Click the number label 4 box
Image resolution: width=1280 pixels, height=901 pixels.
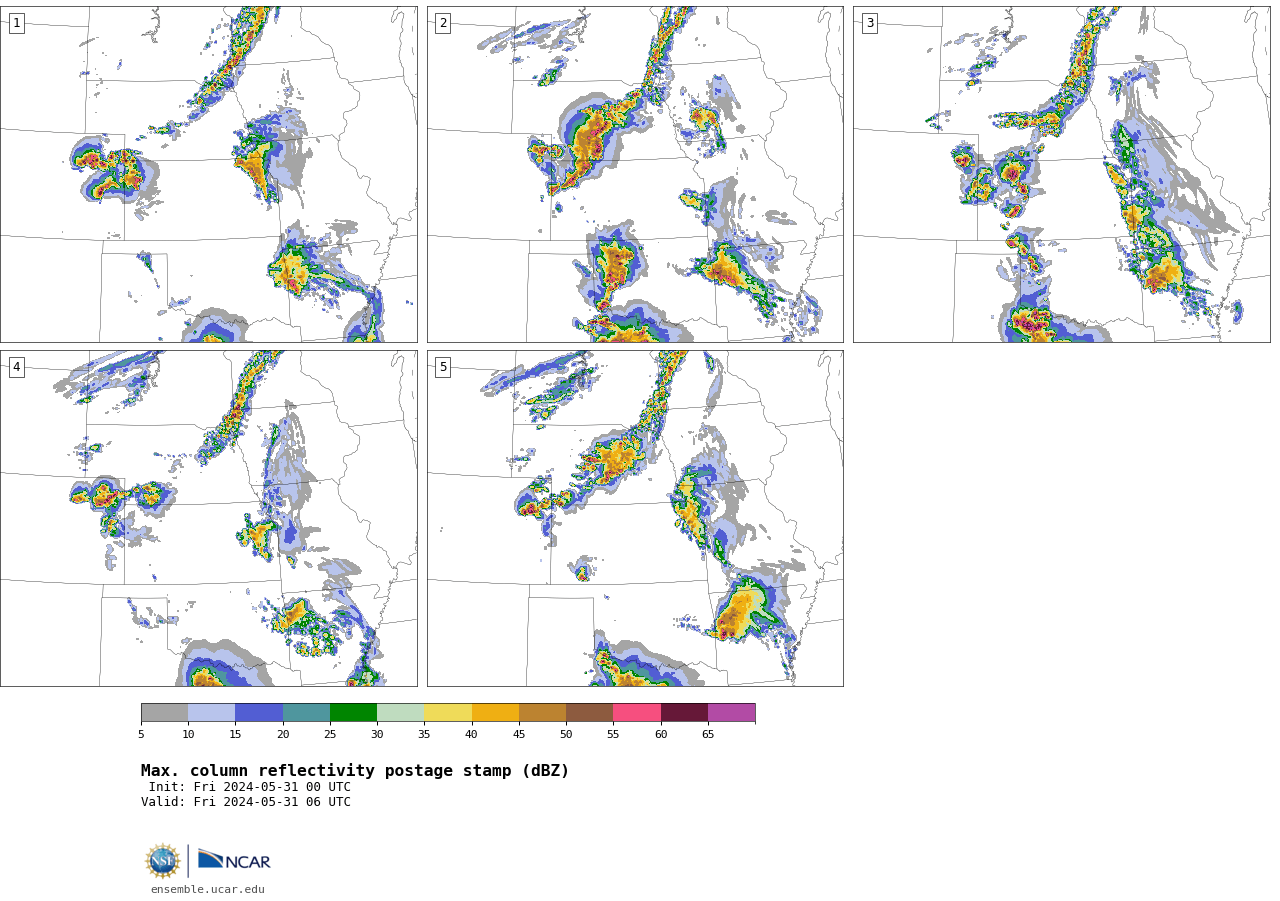tap(17, 367)
